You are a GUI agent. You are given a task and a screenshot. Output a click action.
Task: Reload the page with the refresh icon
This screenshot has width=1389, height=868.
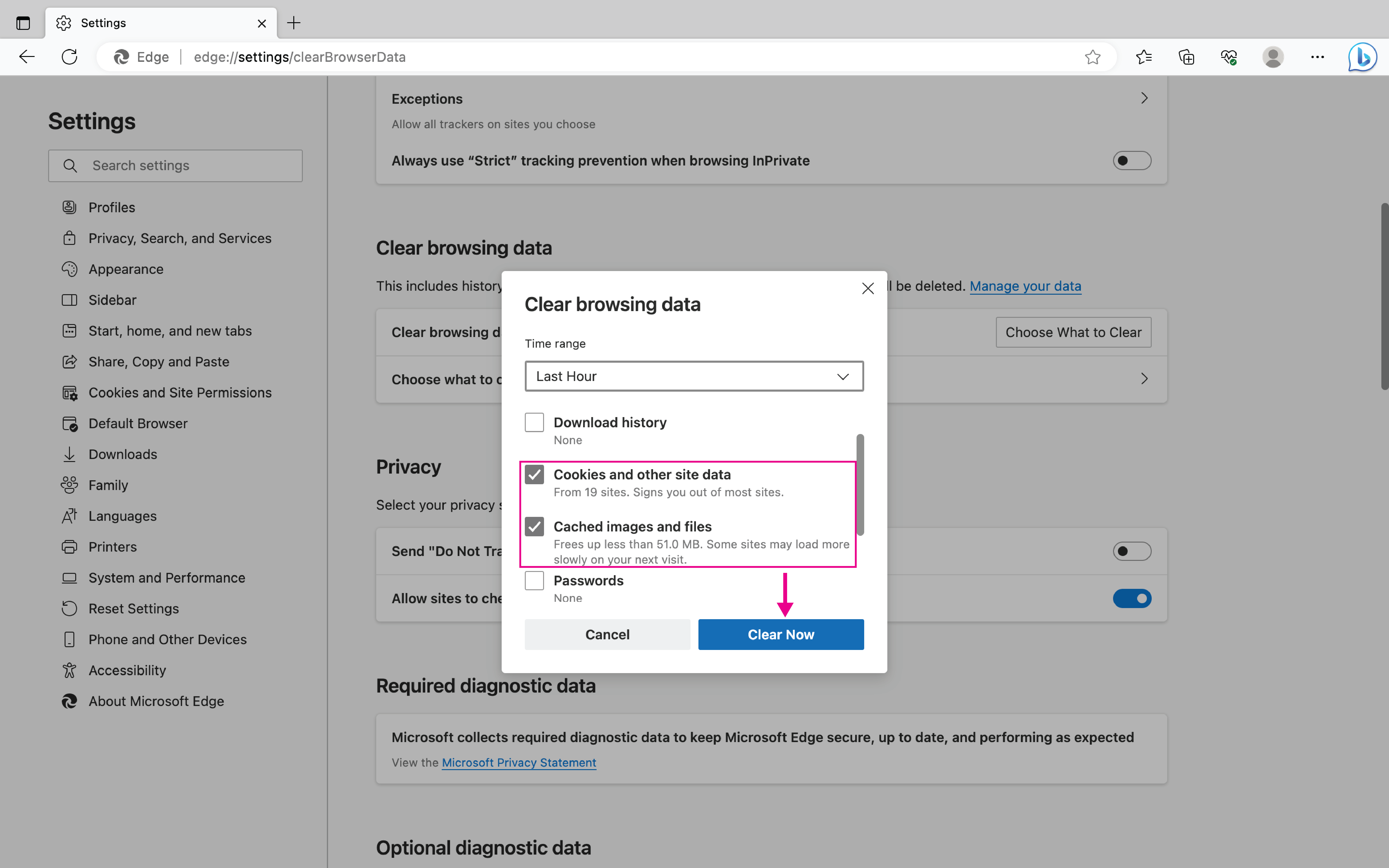click(x=69, y=57)
